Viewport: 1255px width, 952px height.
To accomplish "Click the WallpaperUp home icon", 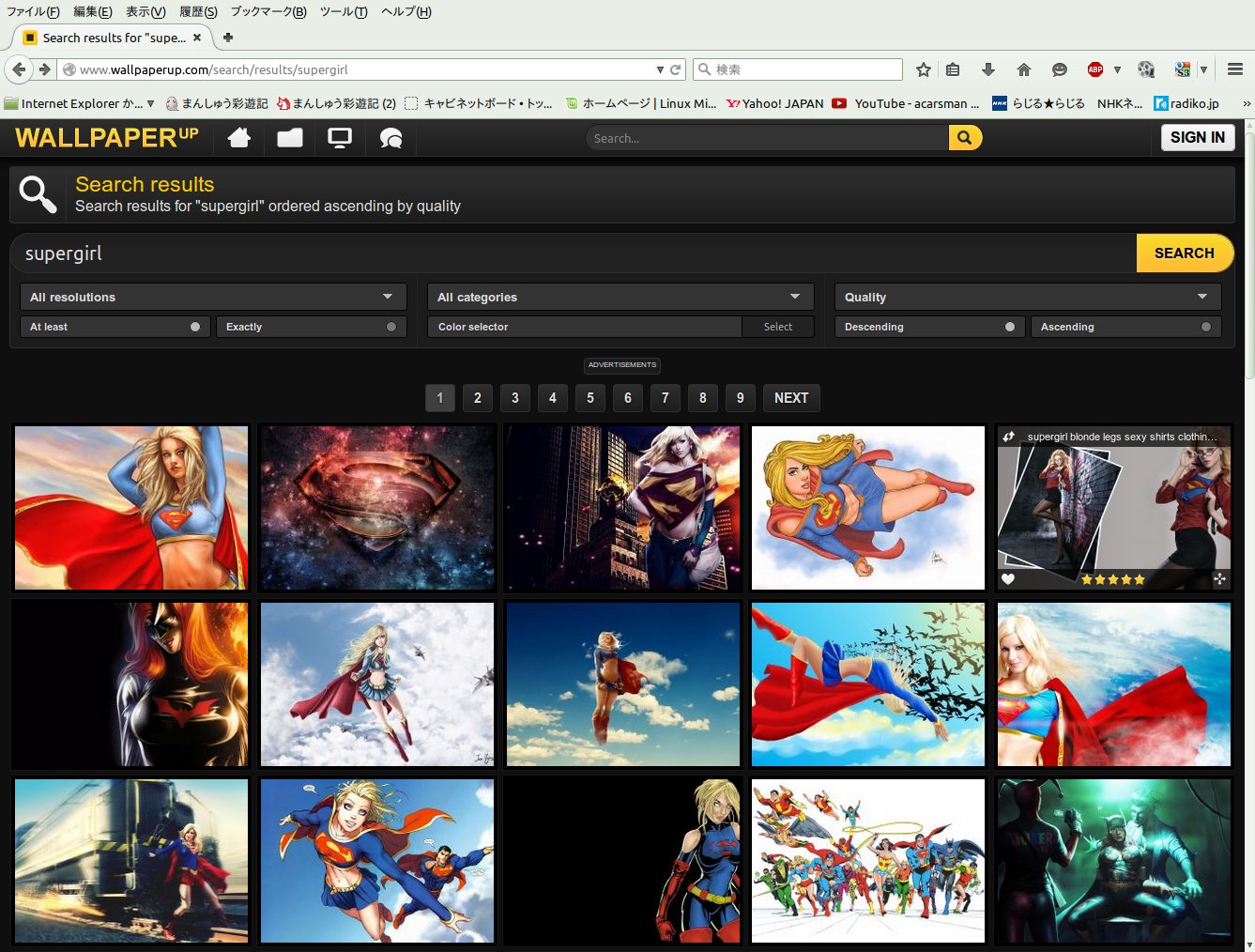I will [239, 138].
